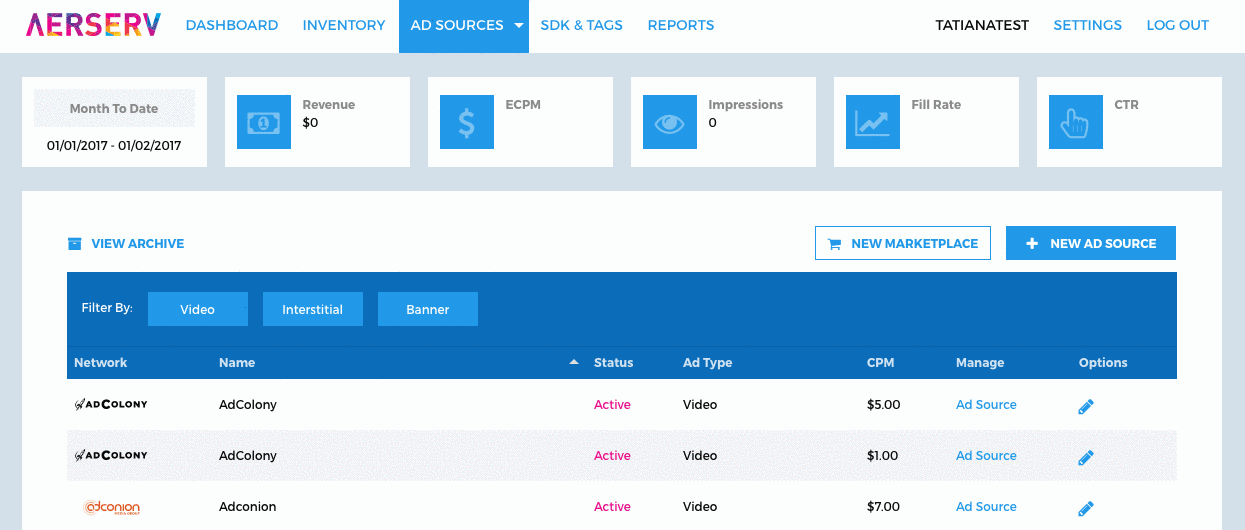
Task: Edit the $5.00 AdColony ad source pencil
Action: pyautogui.click(x=1086, y=406)
